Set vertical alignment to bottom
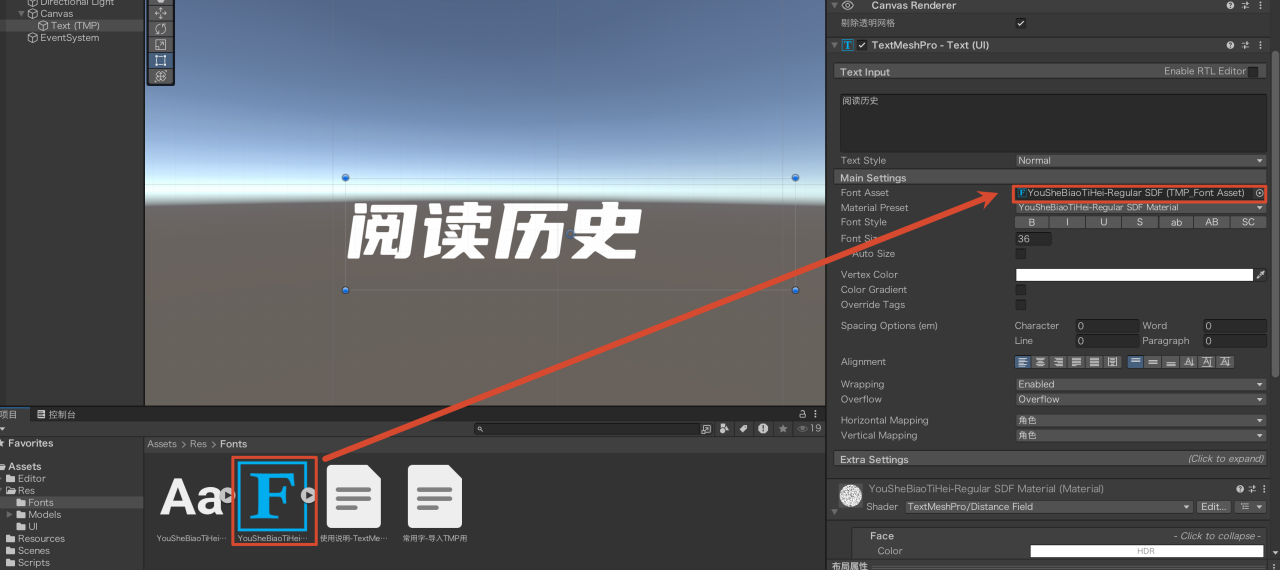The height and width of the screenshot is (570, 1280). [x=1171, y=362]
